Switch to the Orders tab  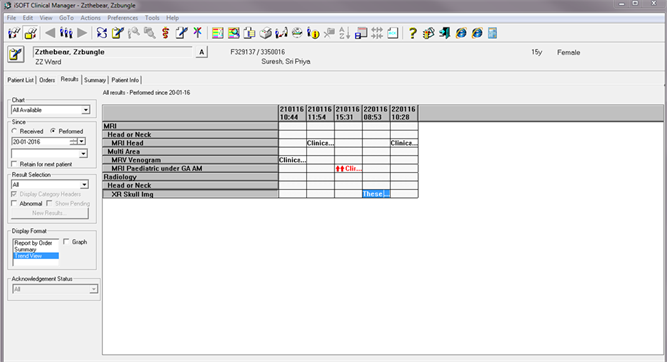pos(47,80)
